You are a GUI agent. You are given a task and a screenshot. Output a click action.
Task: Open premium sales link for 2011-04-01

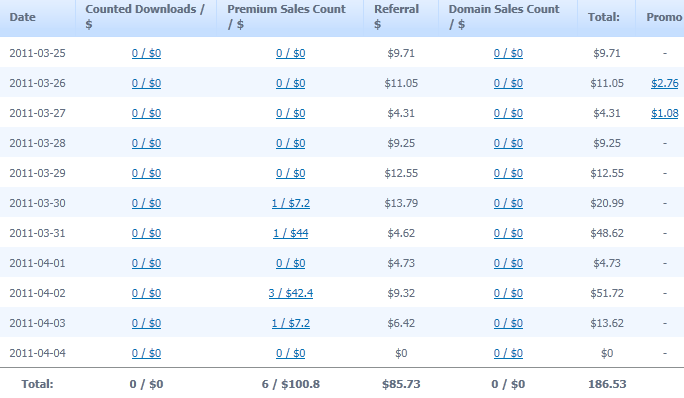point(291,264)
